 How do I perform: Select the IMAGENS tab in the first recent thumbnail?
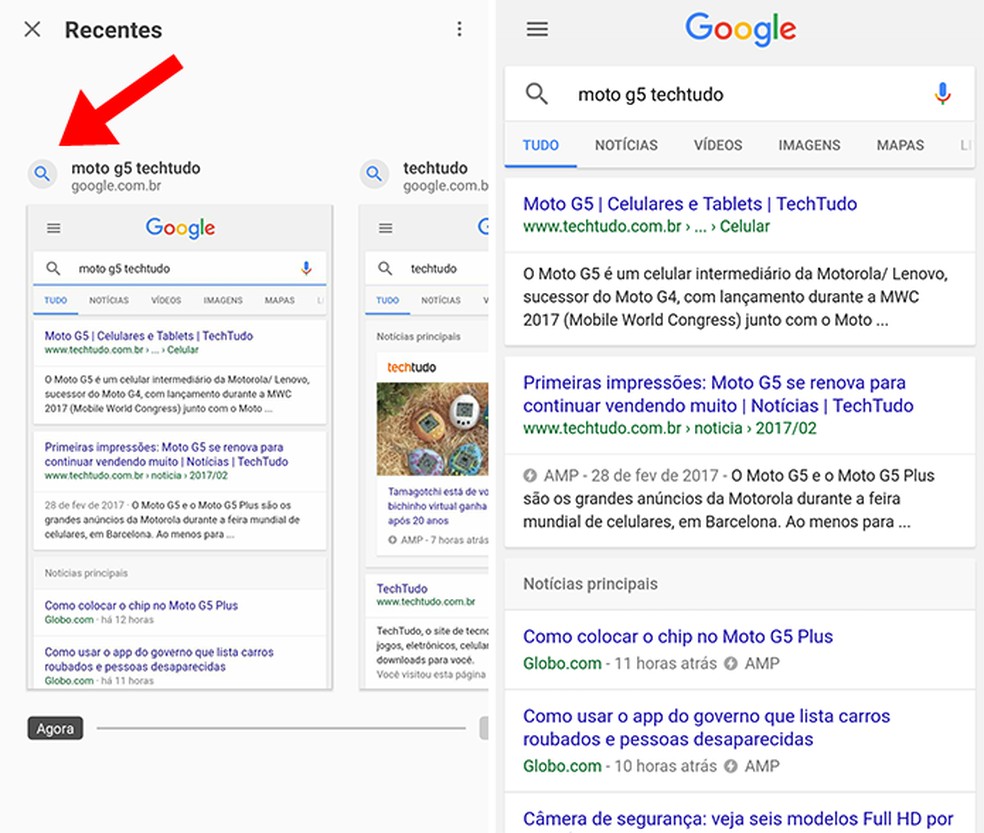pyautogui.click(x=223, y=300)
